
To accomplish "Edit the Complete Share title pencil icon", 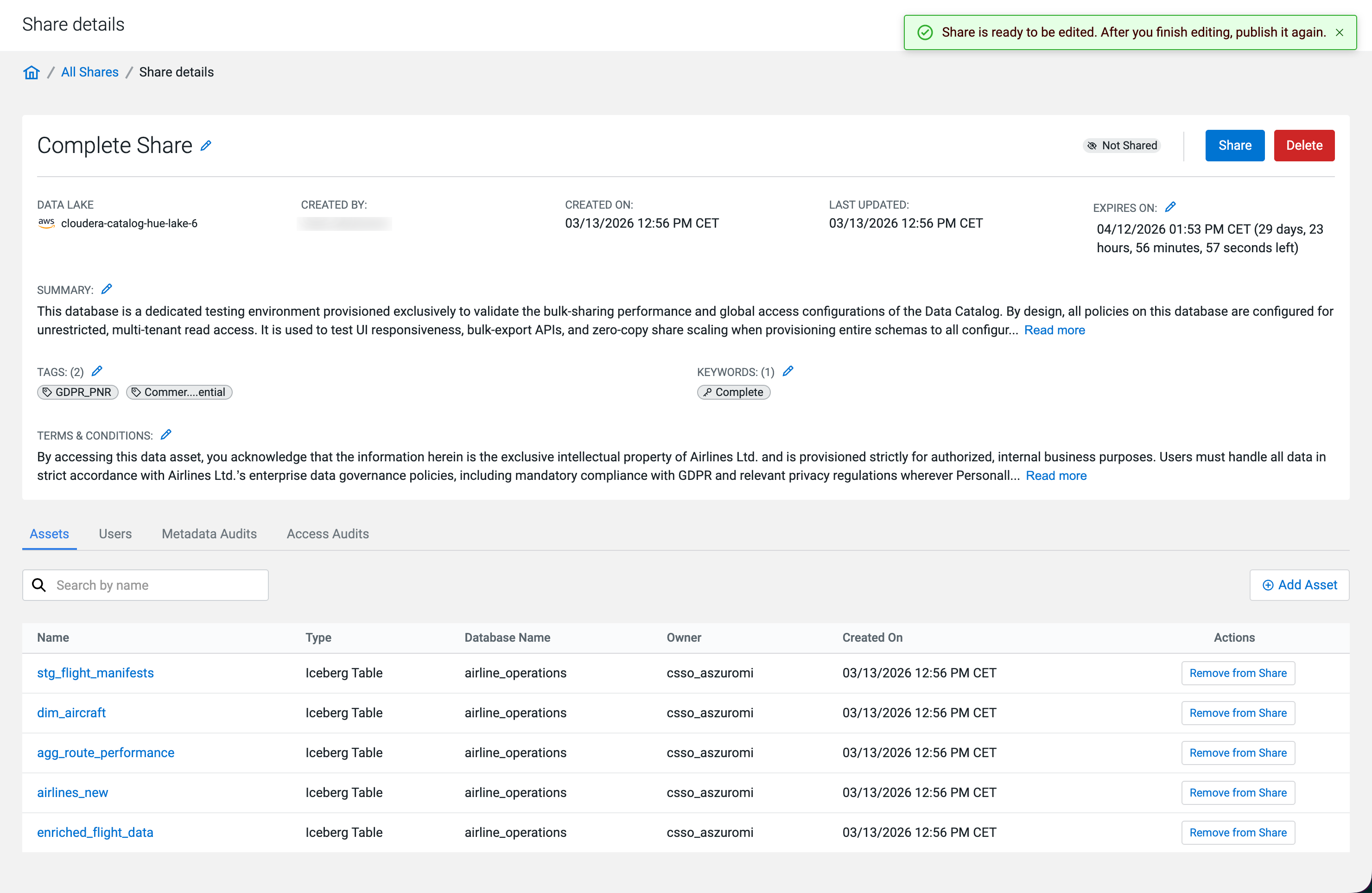I will coord(206,146).
